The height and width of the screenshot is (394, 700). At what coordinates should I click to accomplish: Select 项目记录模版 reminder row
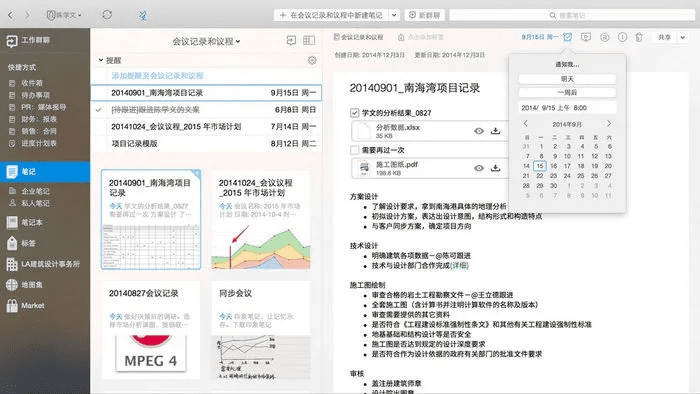point(206,144)
